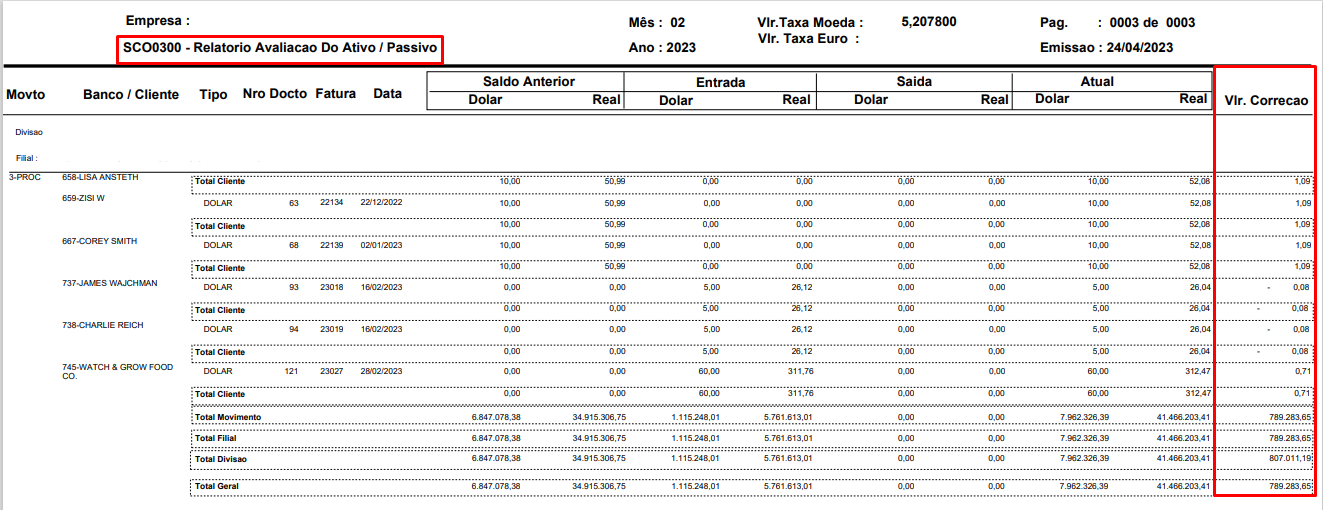This screenshot has height=510, width=1323.
Task: Click the 807.011,19 correction value
Action: pos(1283,459)
